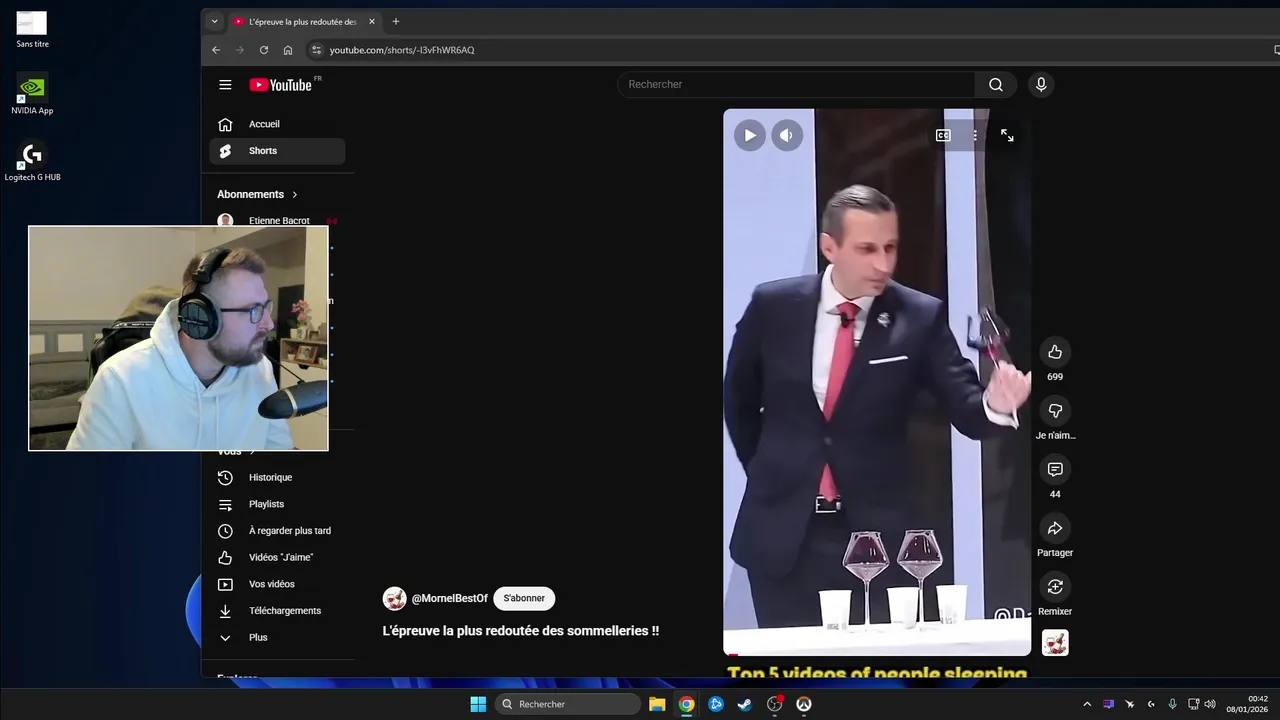
Task: Open Battle.net from the taskbar
Action: pos(716,704)
